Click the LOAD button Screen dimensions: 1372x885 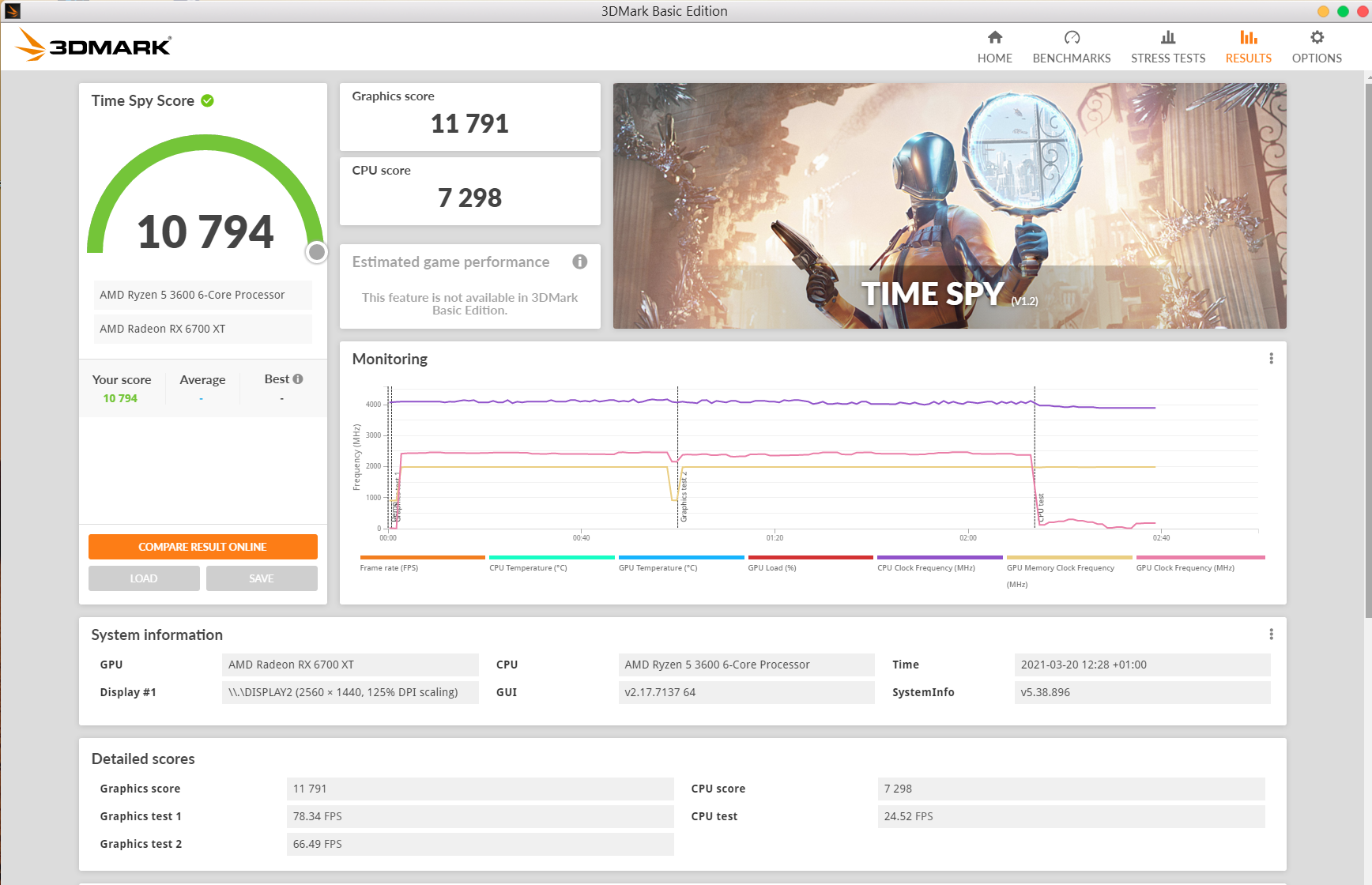(x=144, y=578)
